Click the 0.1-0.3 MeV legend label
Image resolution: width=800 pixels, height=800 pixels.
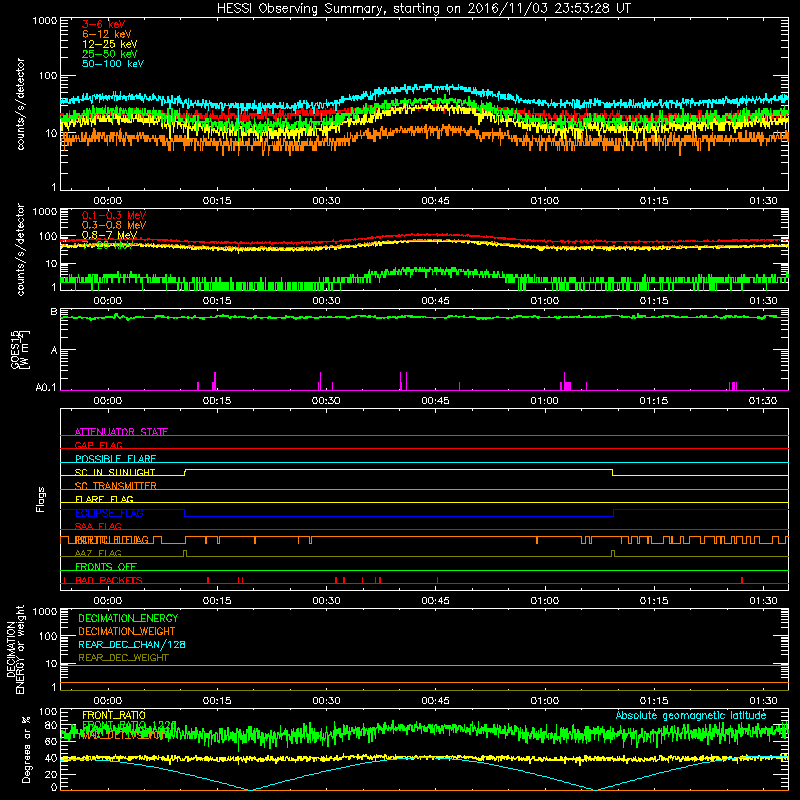tap(114, 215)
